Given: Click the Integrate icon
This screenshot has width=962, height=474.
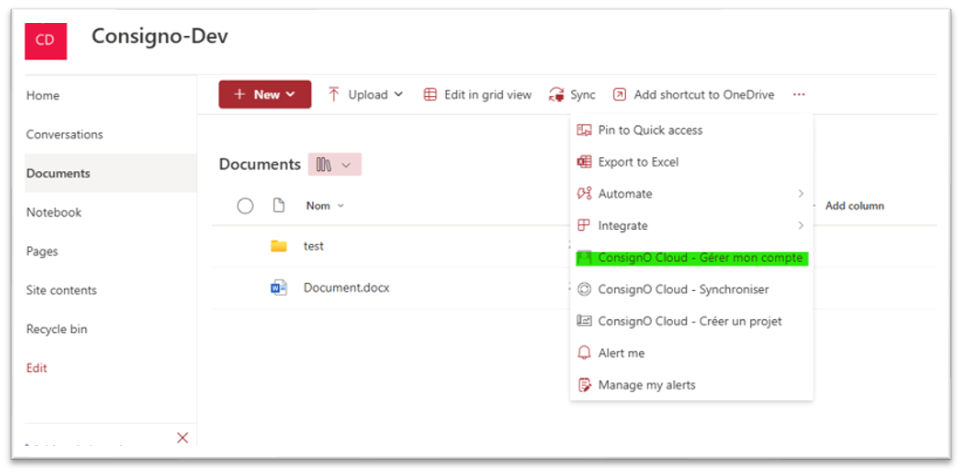Looking at the screenshot, I should [585, 226].
